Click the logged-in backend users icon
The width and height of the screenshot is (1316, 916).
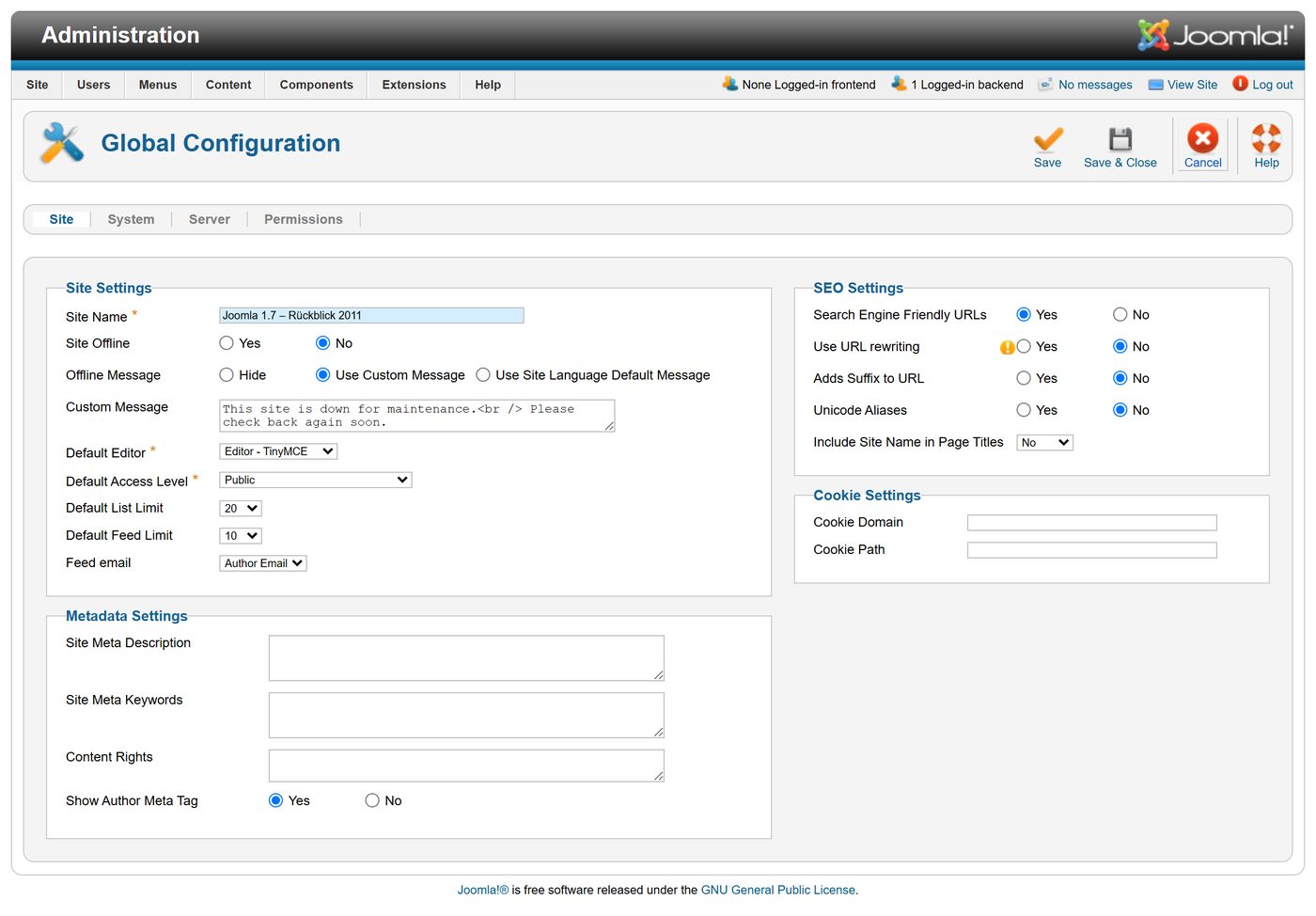[900, 84]
